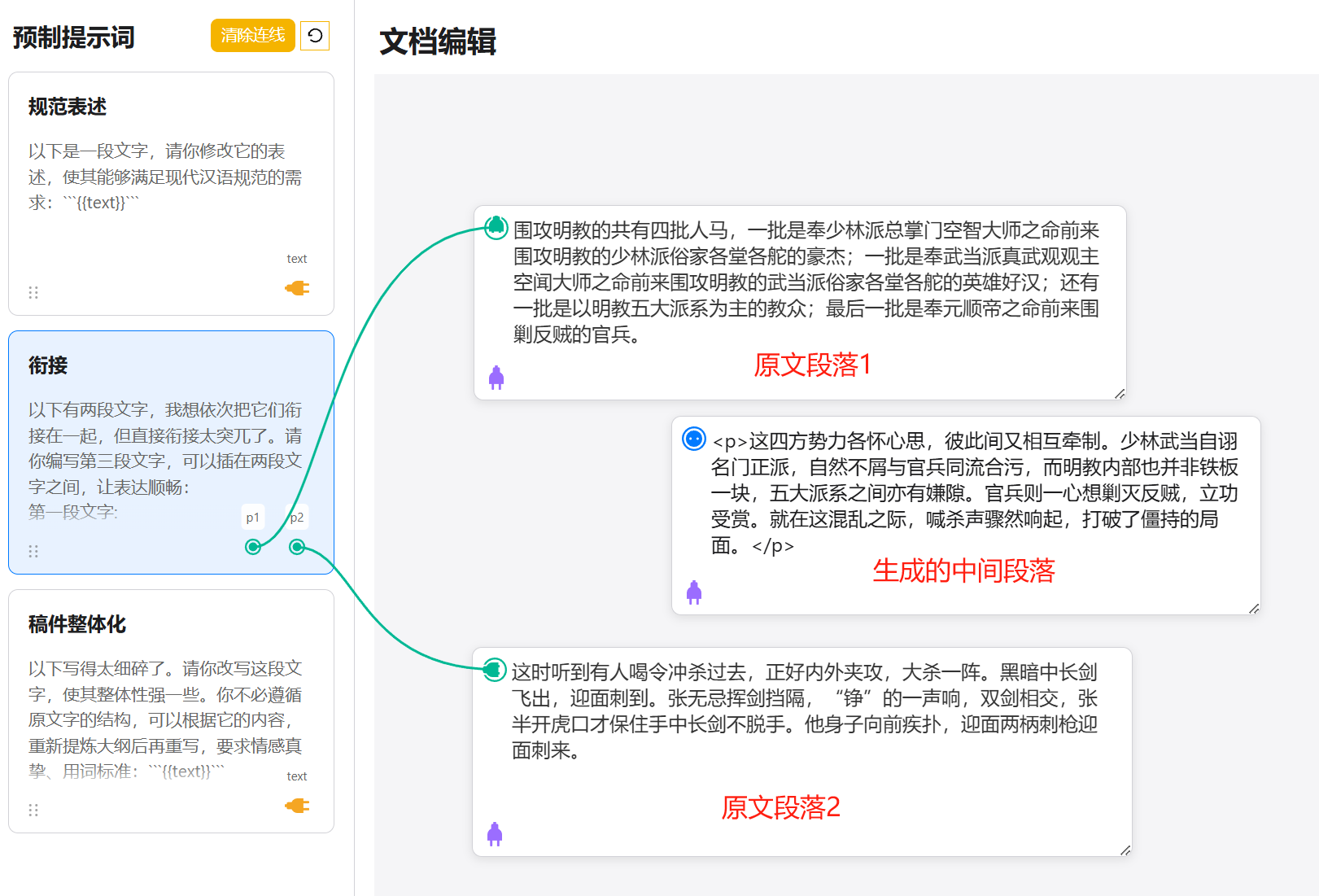Click the purple plug icon in the 这时听到 paragraph box
The image size is (1319, 896).
pyautogui.click(x=495, y=834)
